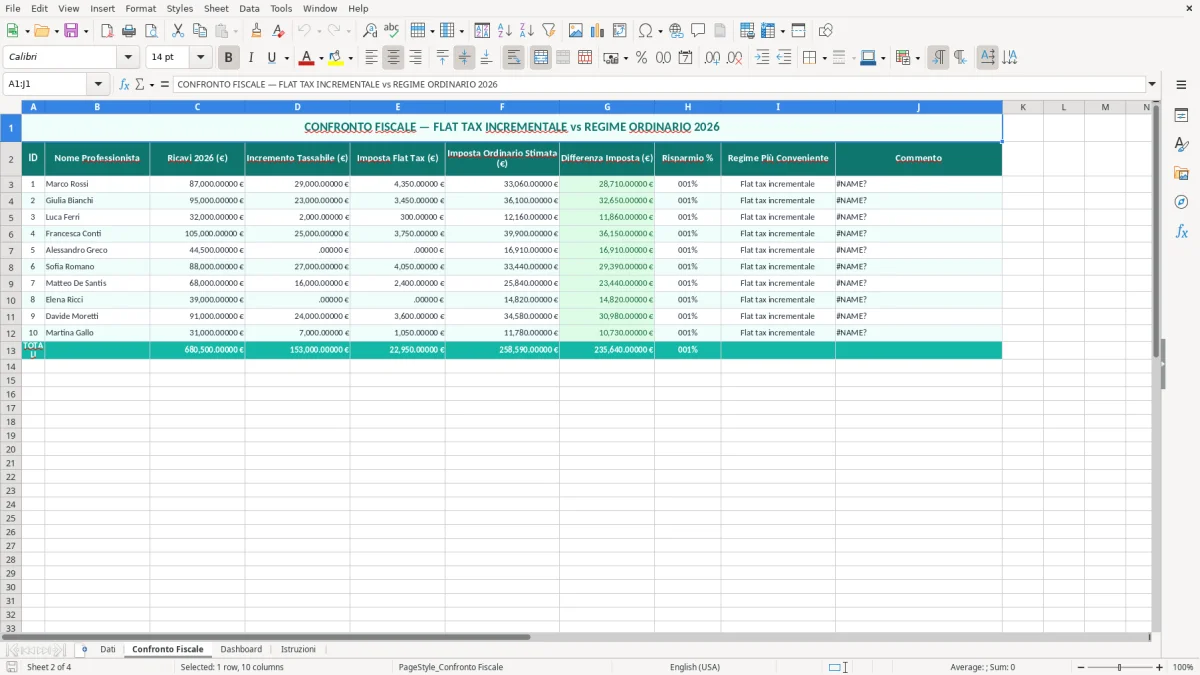Open the Font Size dropdown
The width and height of the screenshot is (1200, 675).
[x=200, y=58]
